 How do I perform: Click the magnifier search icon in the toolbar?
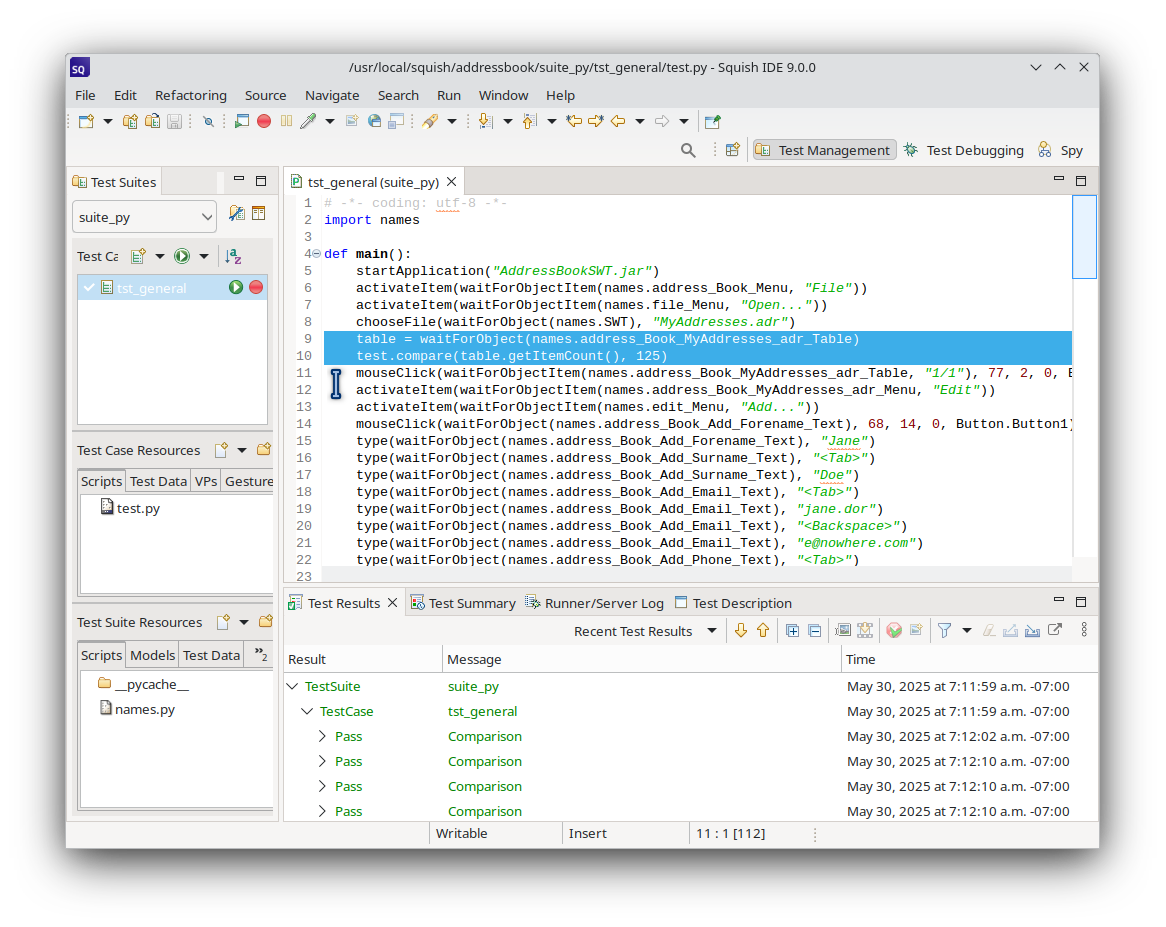[688, 150]
